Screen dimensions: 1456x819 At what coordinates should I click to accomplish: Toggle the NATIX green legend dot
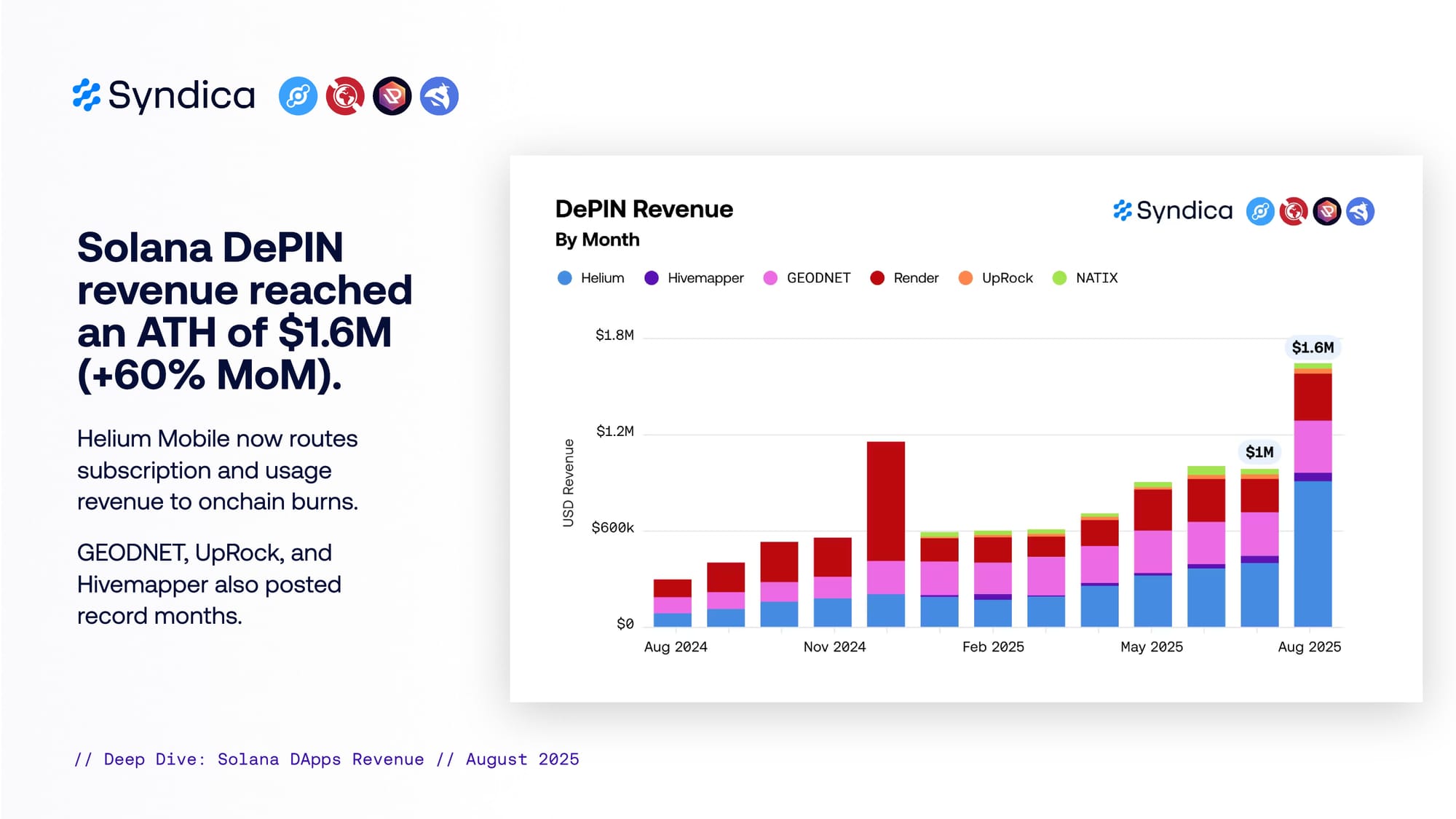pyautogui.click(x=1059, y=278)
